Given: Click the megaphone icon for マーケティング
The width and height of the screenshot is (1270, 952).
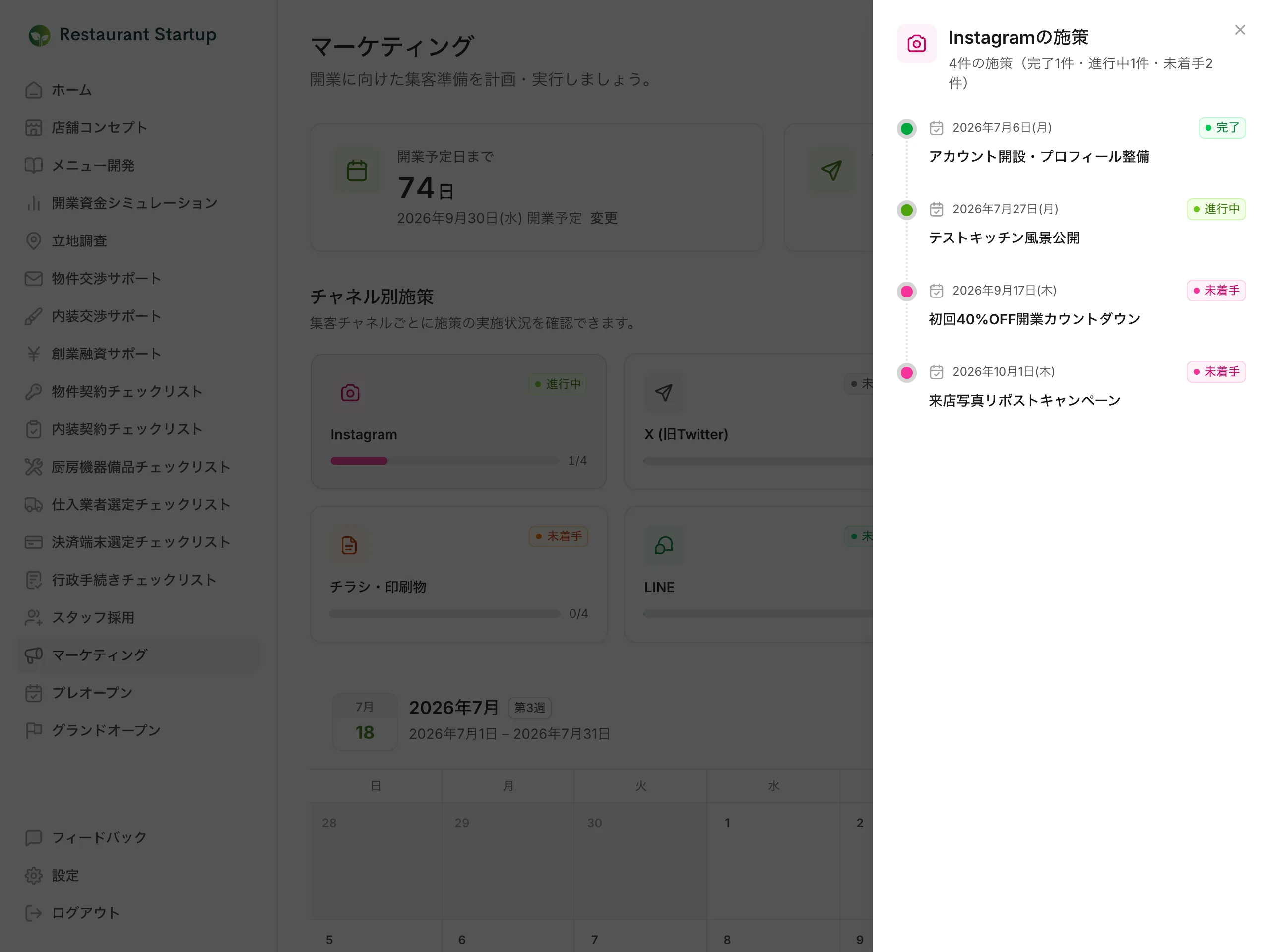Looking at the screenshot, I should (x=34, y=655).
